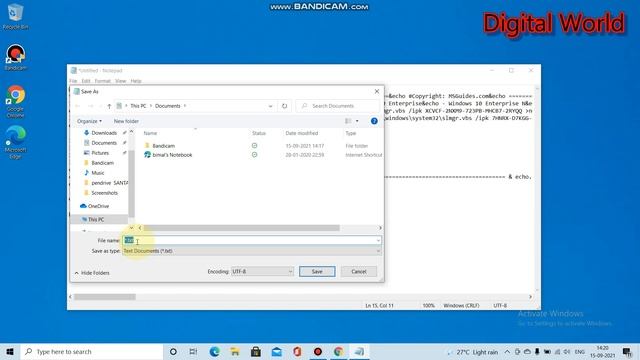Open Office from the taskbar
This screenshot has height=360, width=640.
[x=297, y=351]
